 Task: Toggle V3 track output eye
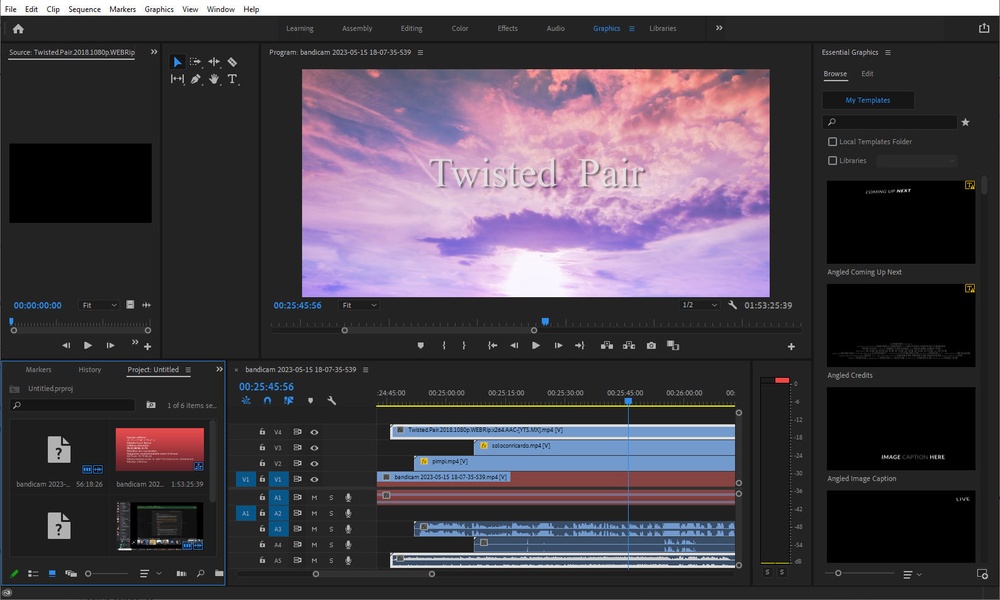point(314,448)
